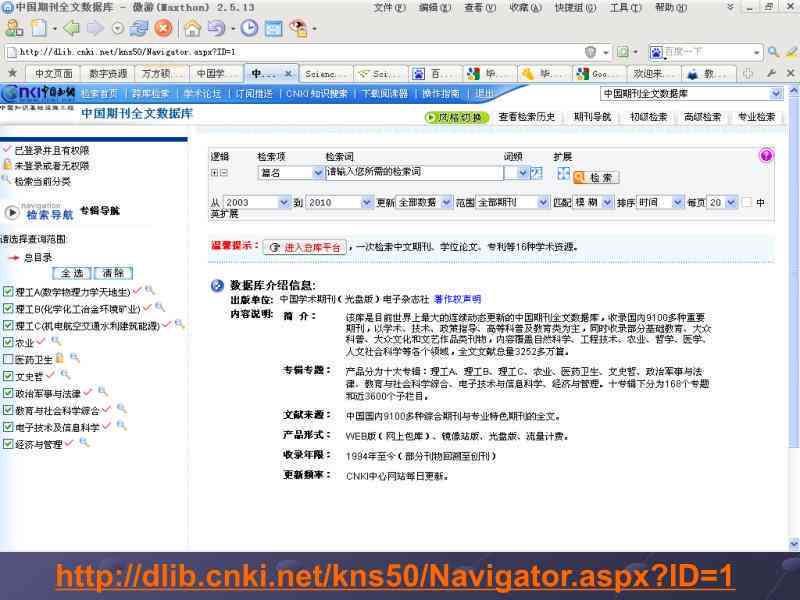Click the 期刊导航 link
800x600 pixels.
[x=592, y=117]
